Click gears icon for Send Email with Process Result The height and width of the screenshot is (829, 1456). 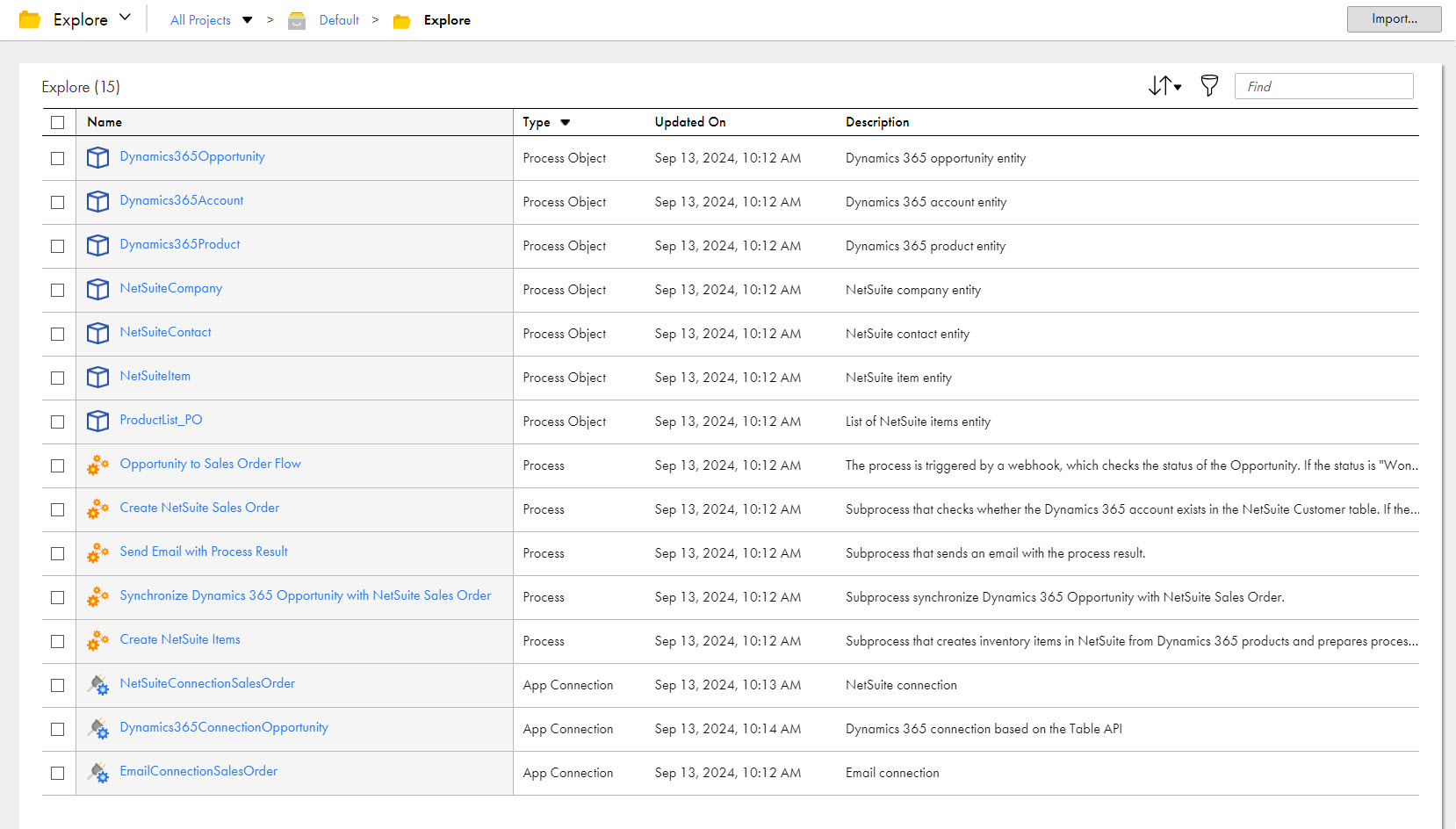click(97, 553)
